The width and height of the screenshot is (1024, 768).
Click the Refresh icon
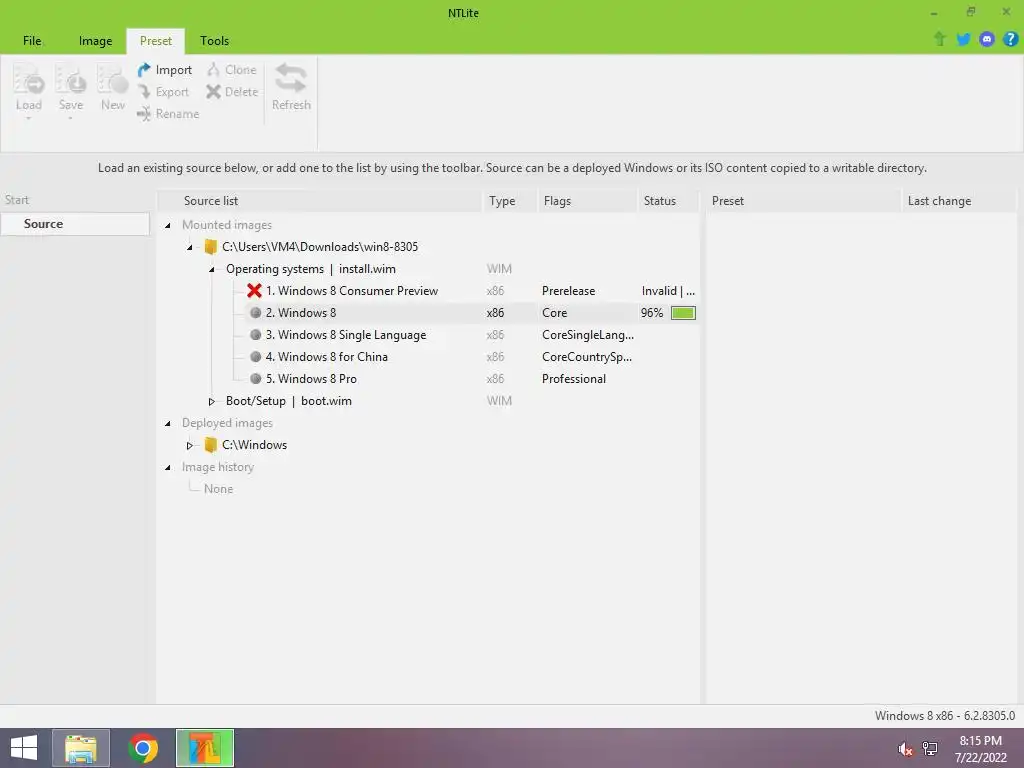pos(291,78)
